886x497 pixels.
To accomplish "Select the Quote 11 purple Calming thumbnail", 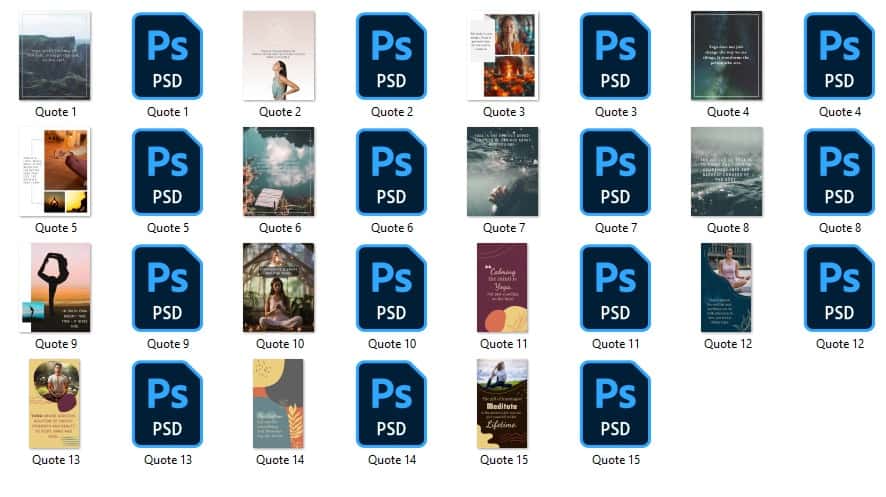I will [502, 288].
